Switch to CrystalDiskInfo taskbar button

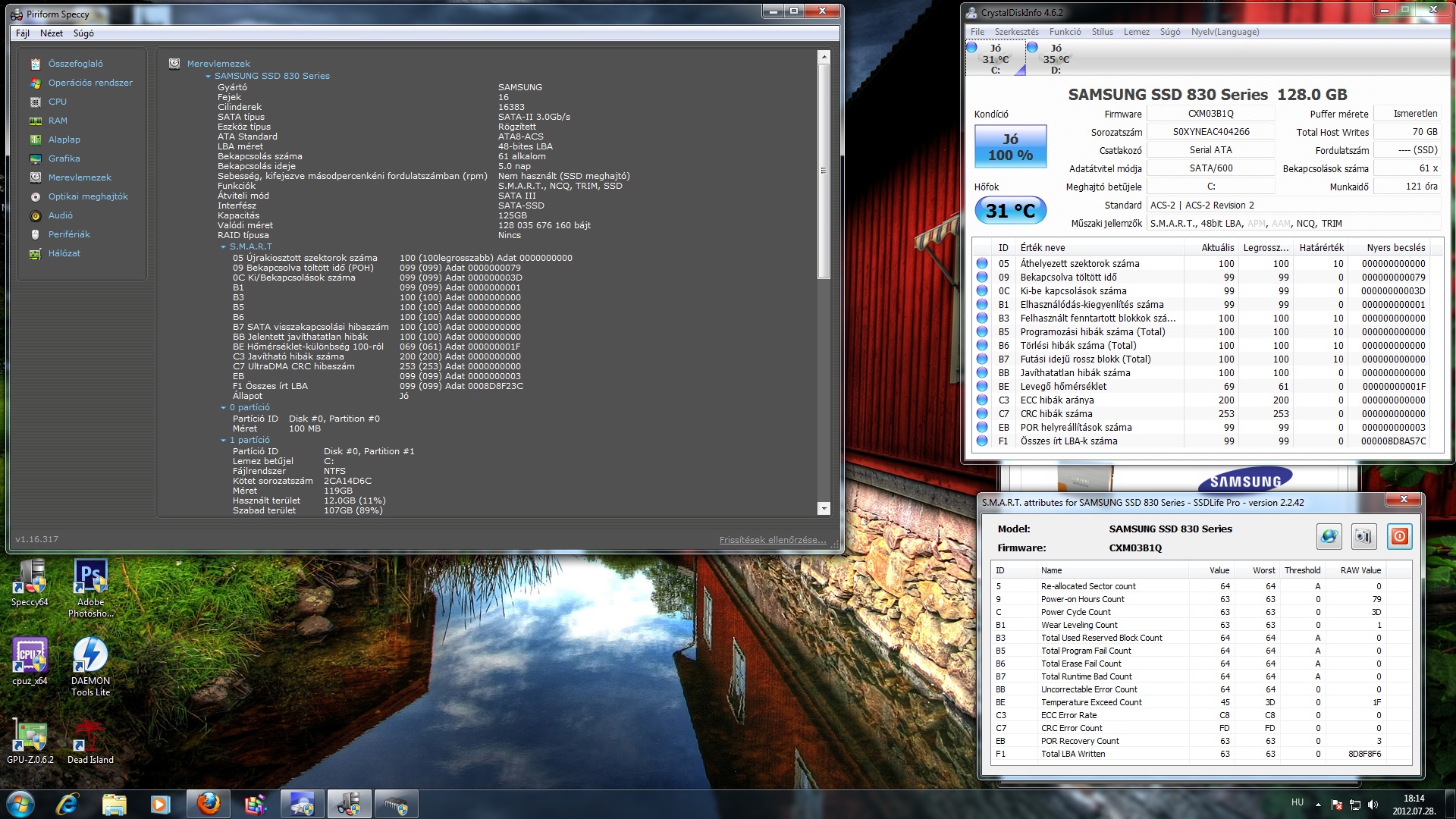(x=303, y=804)
